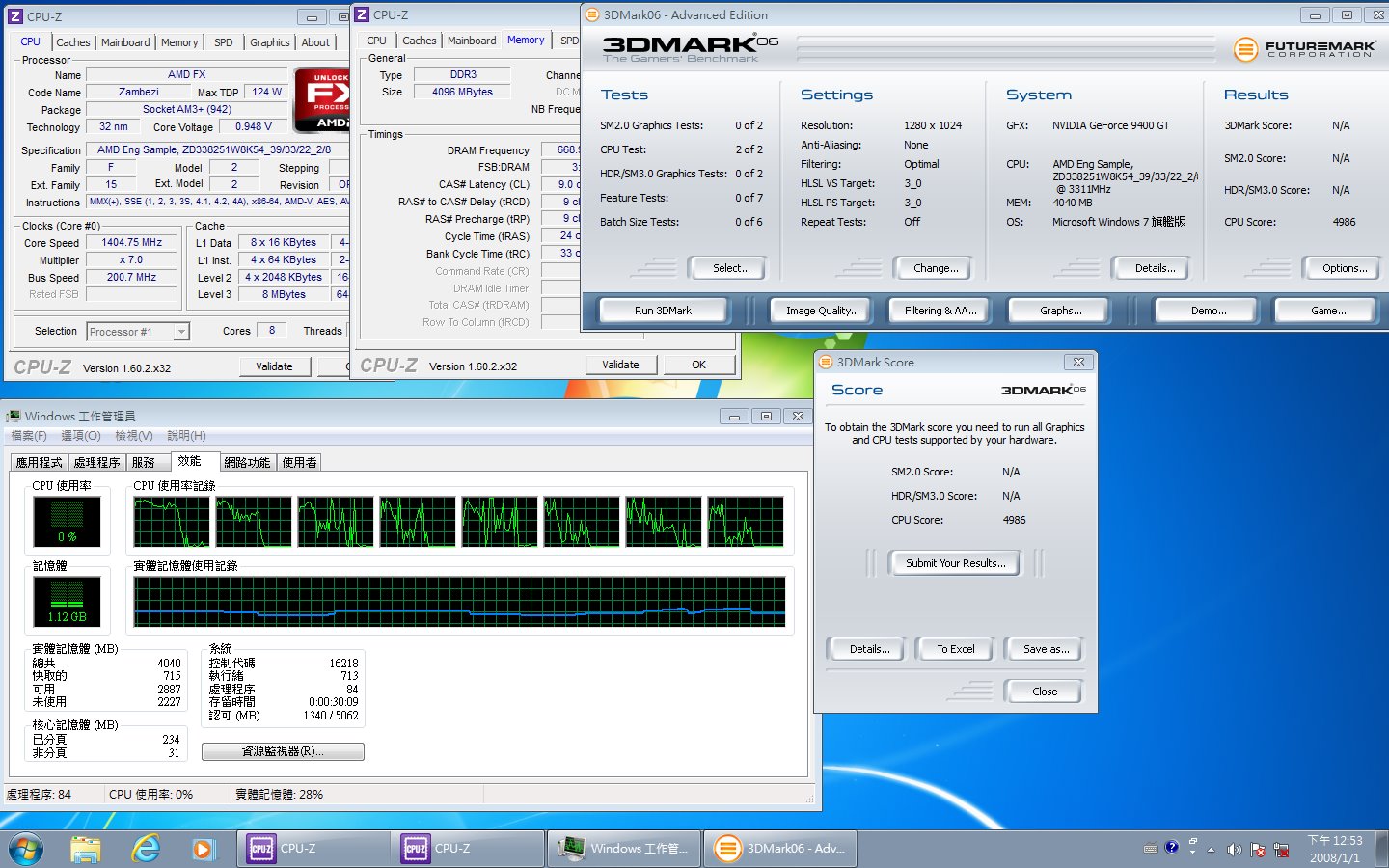The height and width of the screenshot is (868, 1389).
Task: Open the 網路功能 tab in Task Manager
Action: (247, 463)
